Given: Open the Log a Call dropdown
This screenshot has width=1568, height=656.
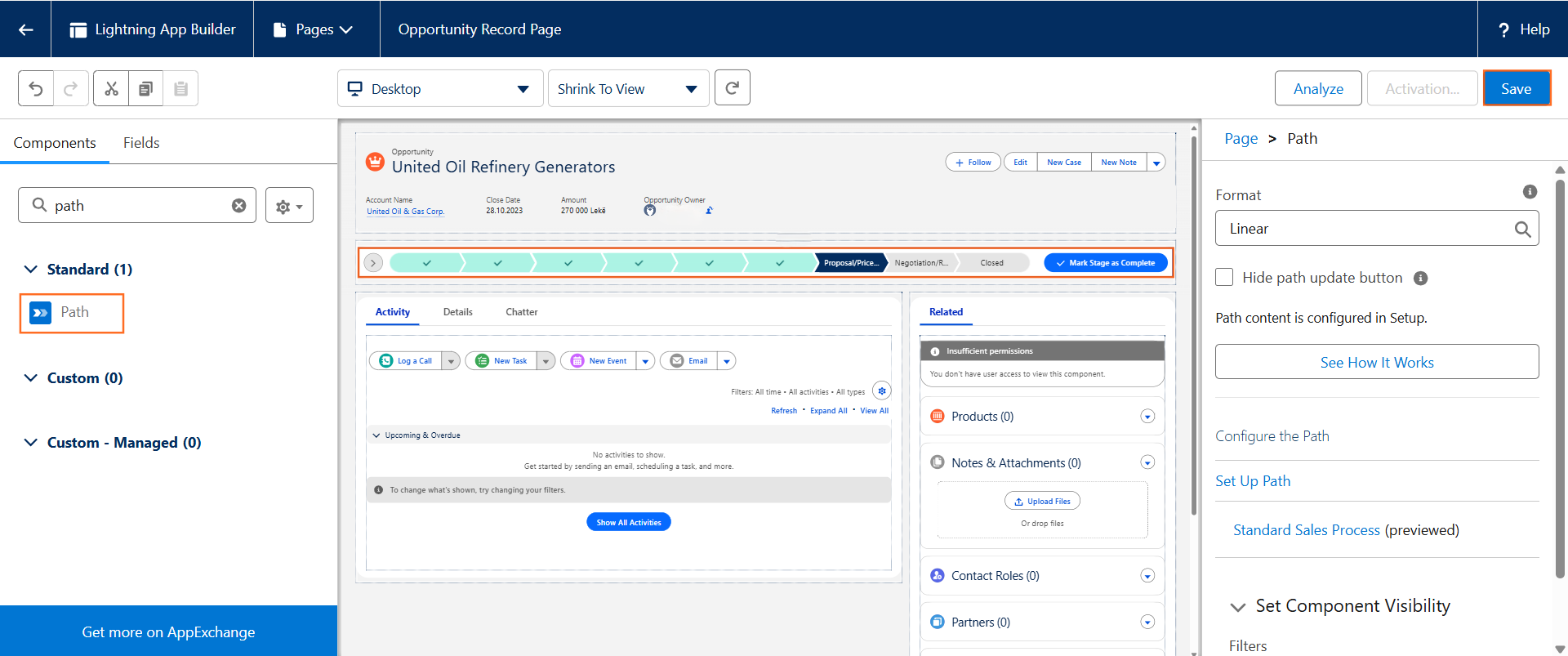Looking at the screenshot, I should [x=451, y=361].
